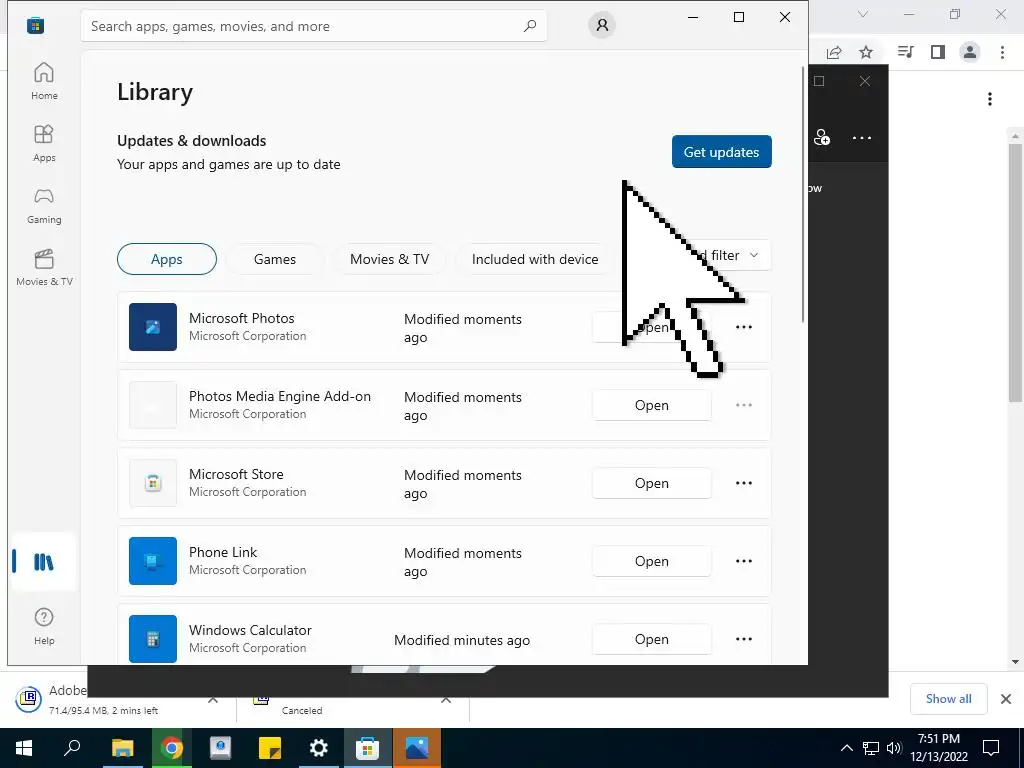Screen dimensions: 1024x768
Task: Open more options for Windows Calculator
Action: (744, 639)
